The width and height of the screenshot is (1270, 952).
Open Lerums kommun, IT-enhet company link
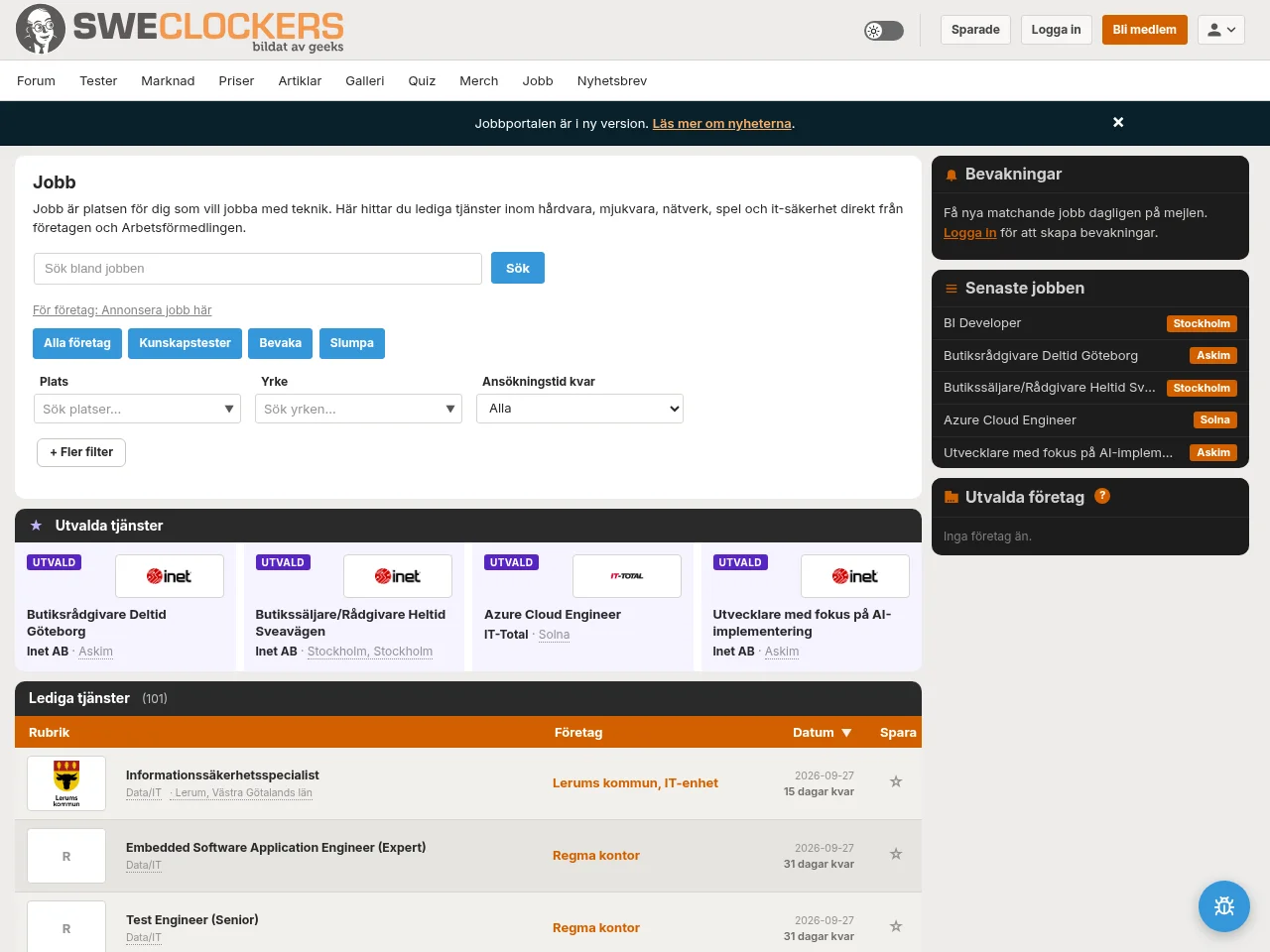(x=635, y=783)
